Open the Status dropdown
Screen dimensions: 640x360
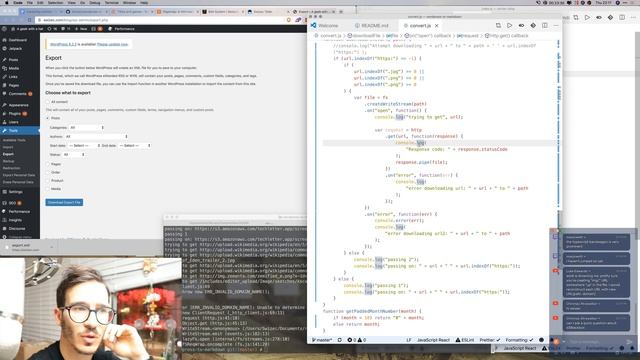click(73, 155)
